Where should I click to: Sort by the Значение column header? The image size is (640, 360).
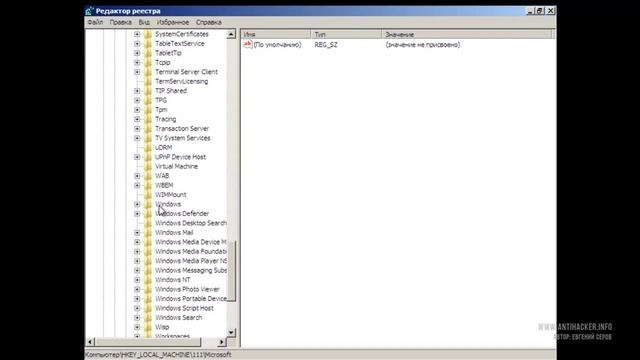pos(467,34)
